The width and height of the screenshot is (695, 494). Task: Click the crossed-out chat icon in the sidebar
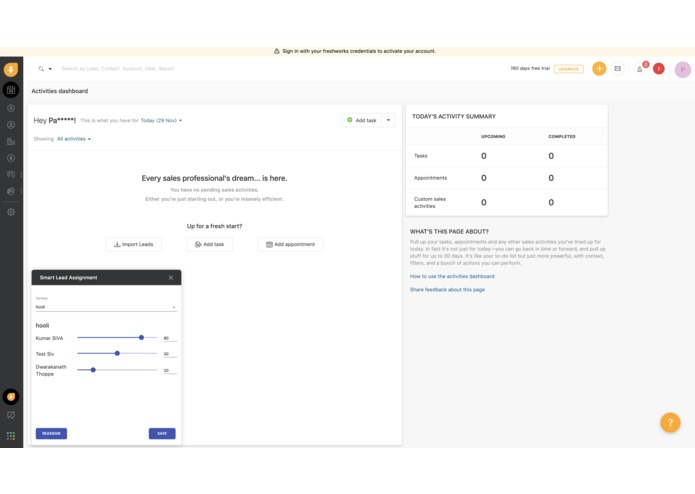point(11,416)
